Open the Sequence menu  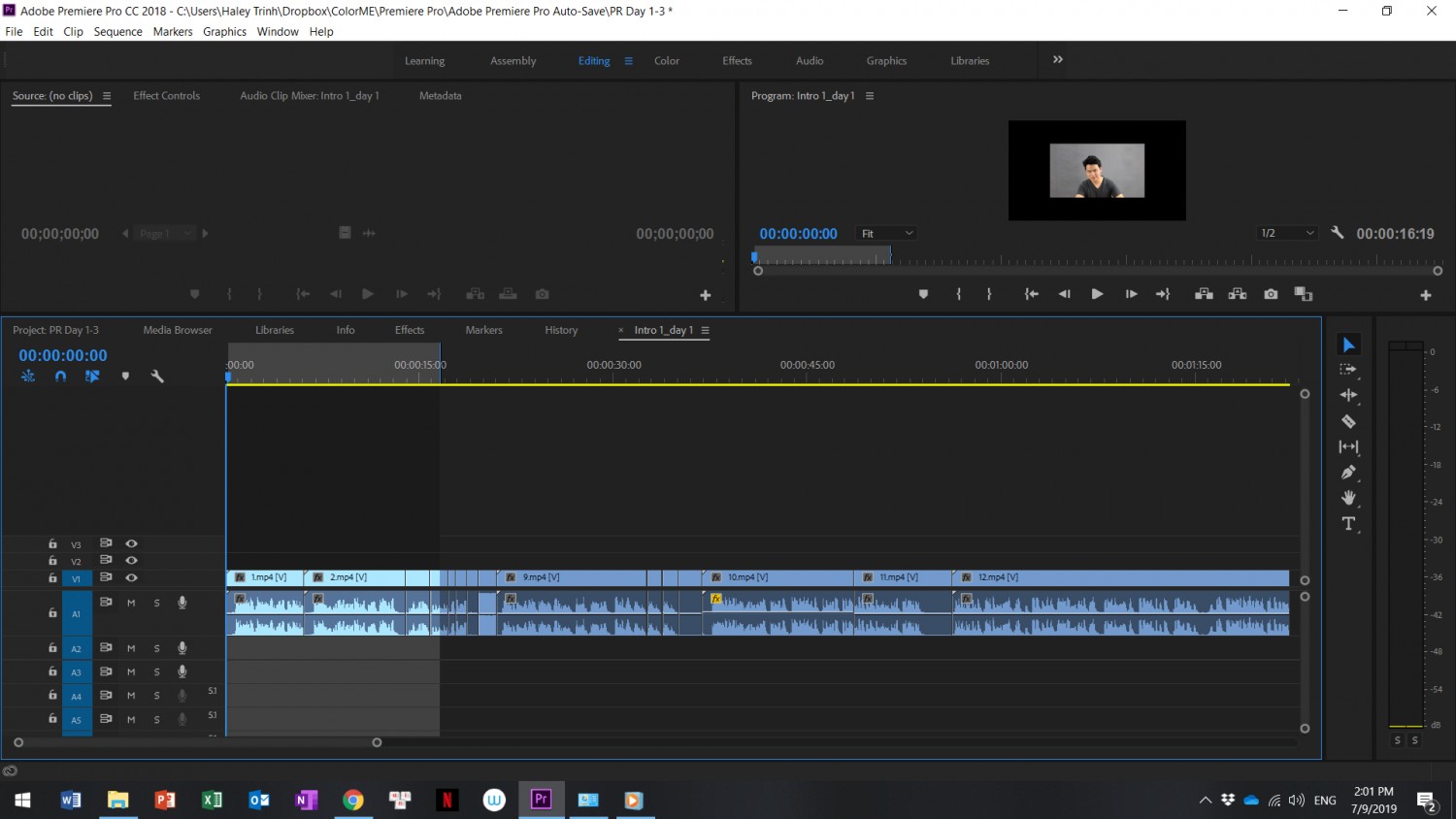[117, 32]
